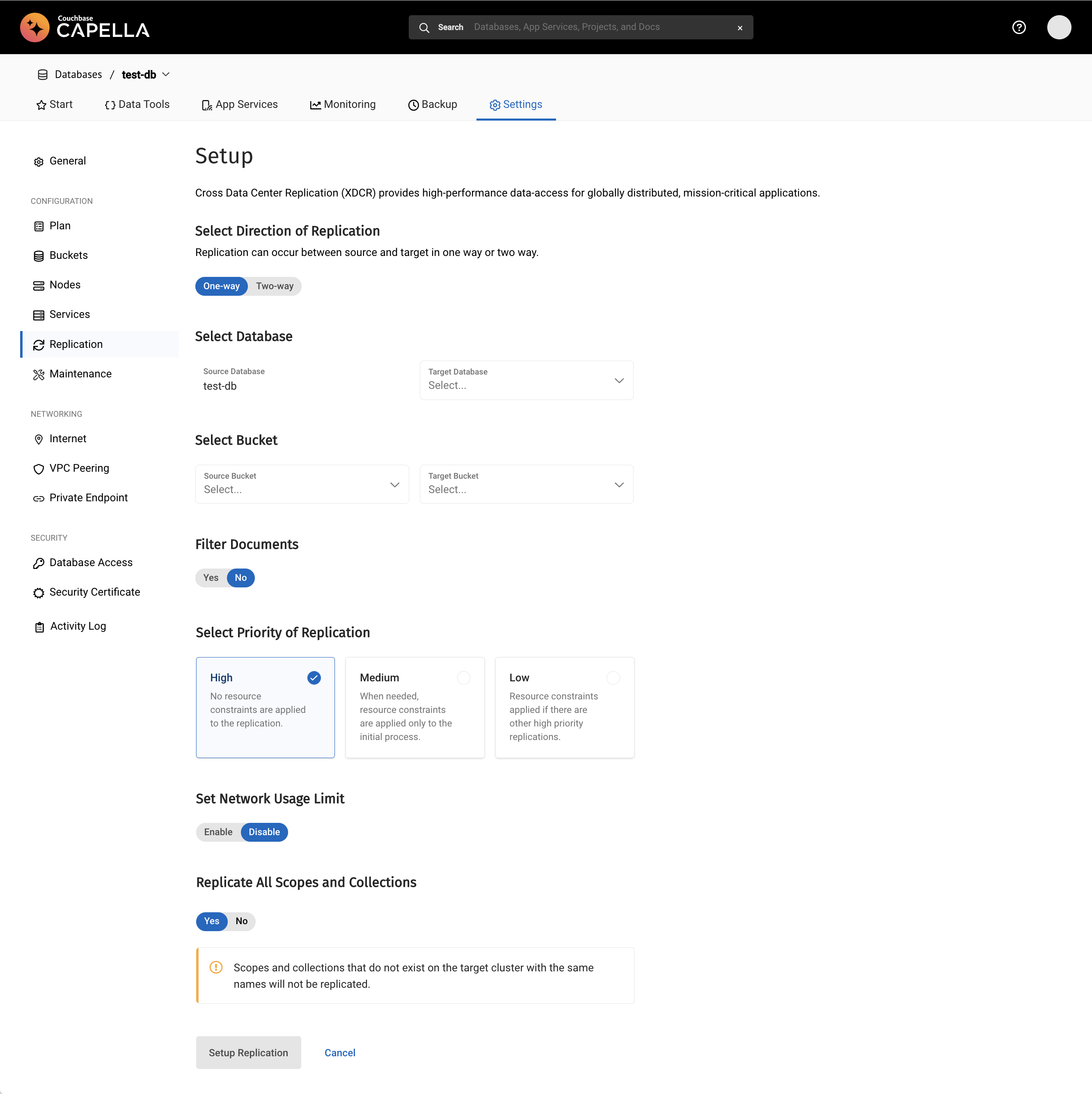Viewport: 1092px width, 1094px height.
Task: Open the Security Certificate page
Action: (94, 592)
